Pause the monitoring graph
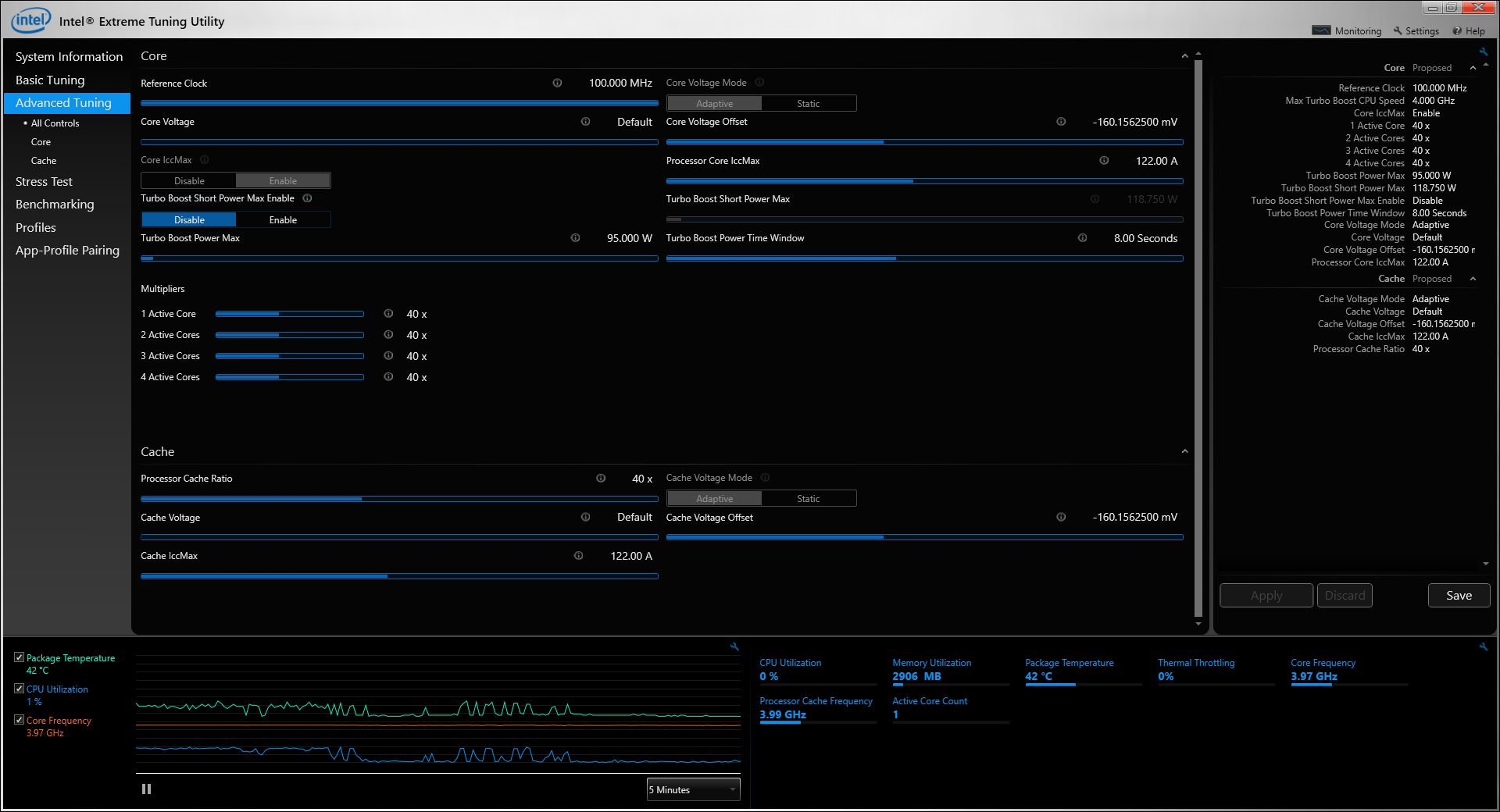Screen dimensions: 1500x812 (146, 789)
